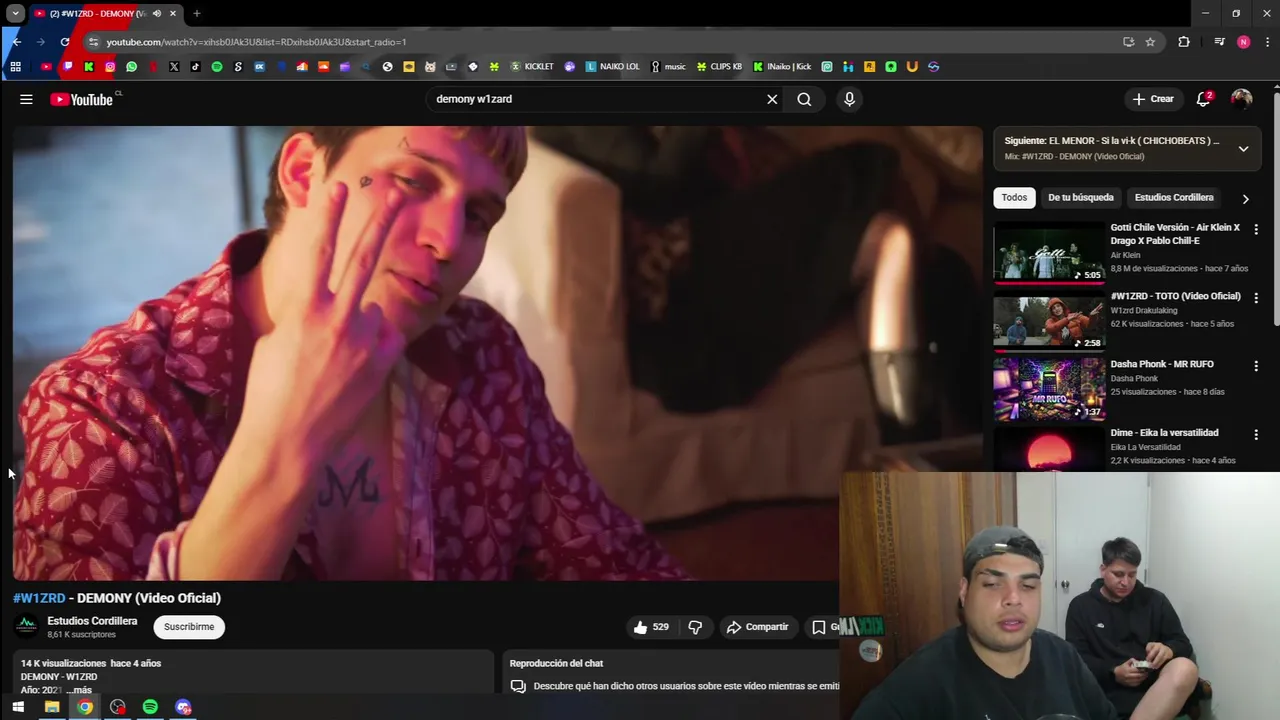Close the #W1ZRD - DEMONY browser tab

tap(173, 13)
